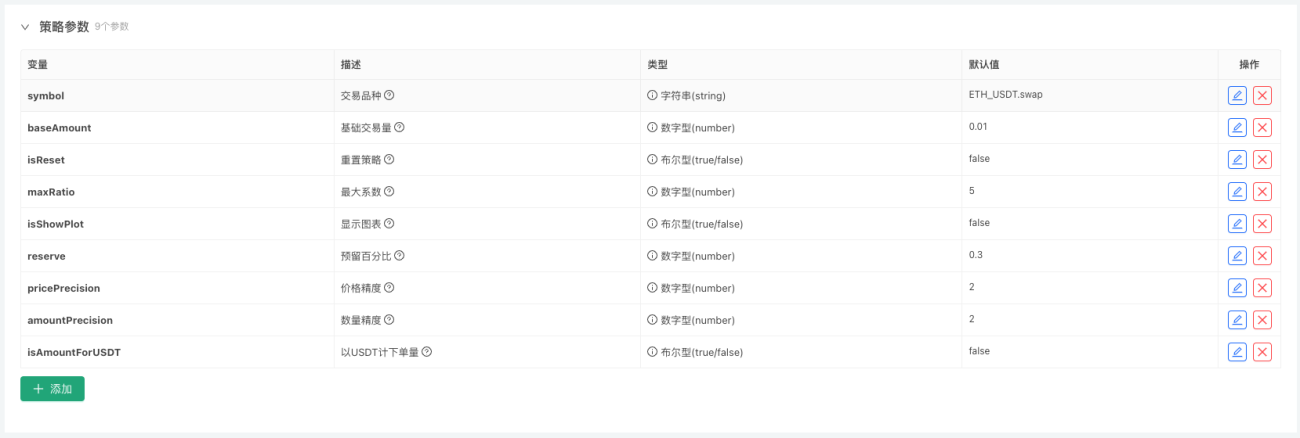The width and height of the screenshot is (1300, 438).
Task: Delete the isAmountForUSDT parameter
Action: 1262,351
